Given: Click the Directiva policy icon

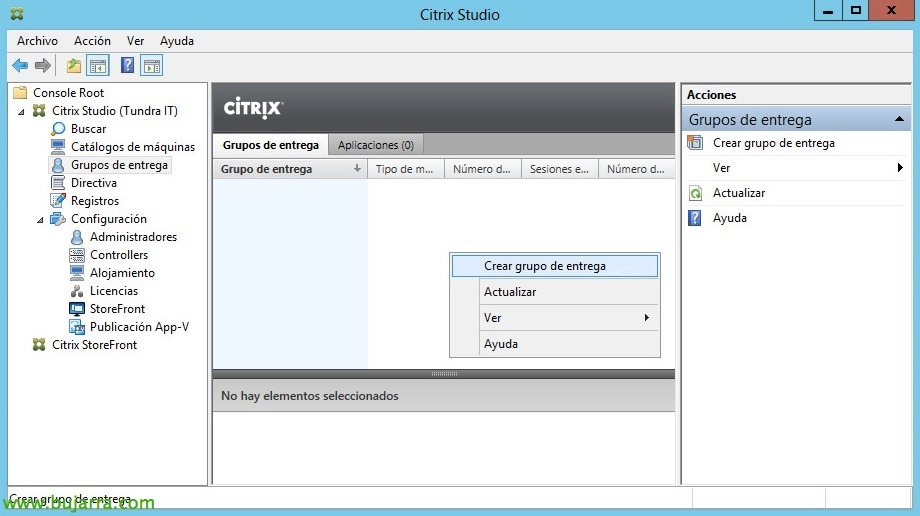Looking at the screenshot, I should click(x=58, y=183).
